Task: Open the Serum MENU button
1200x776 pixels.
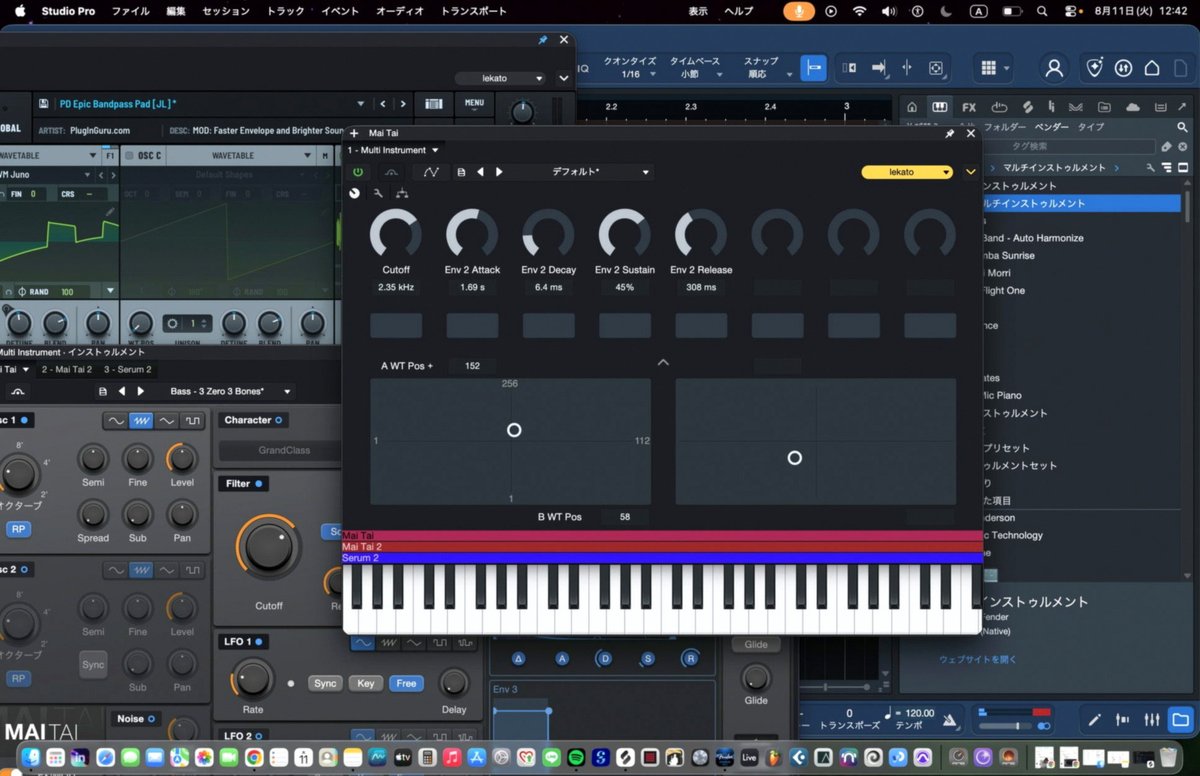Action: coord(474,102)
